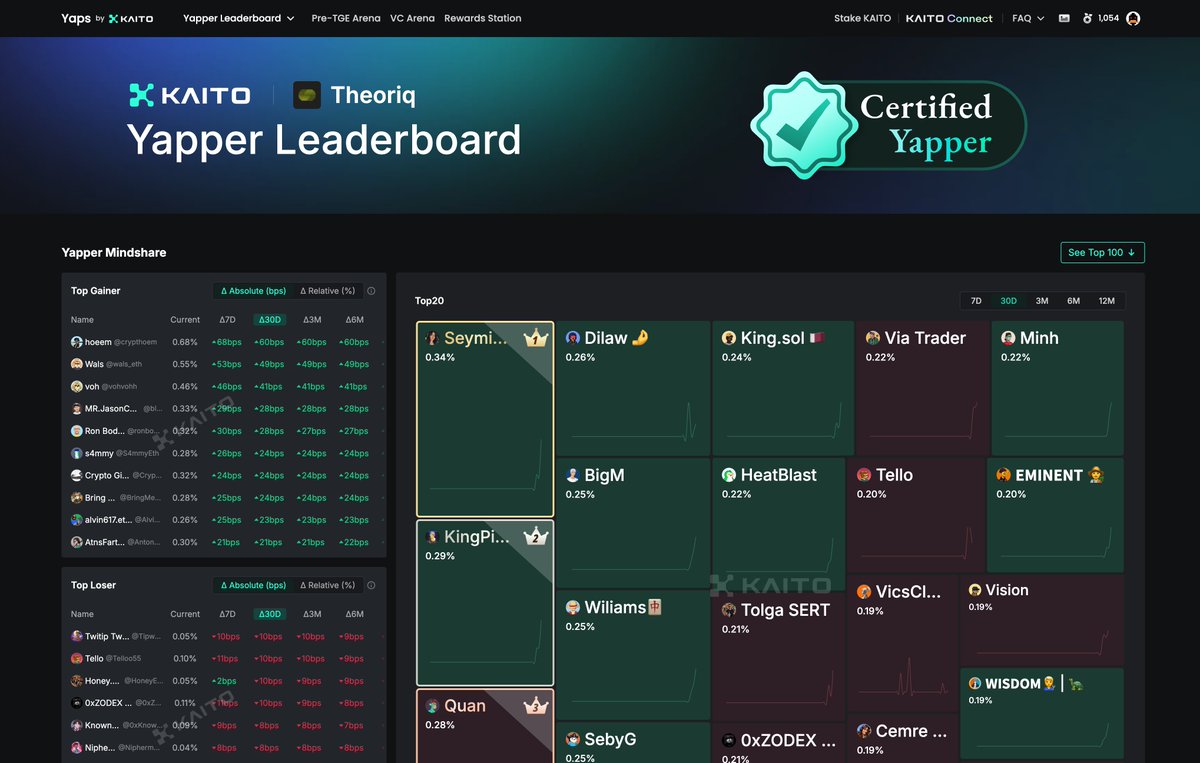The image size is (1200, 763).
Task: Click the Stake KAITO link
Action: tap(862, 18)
